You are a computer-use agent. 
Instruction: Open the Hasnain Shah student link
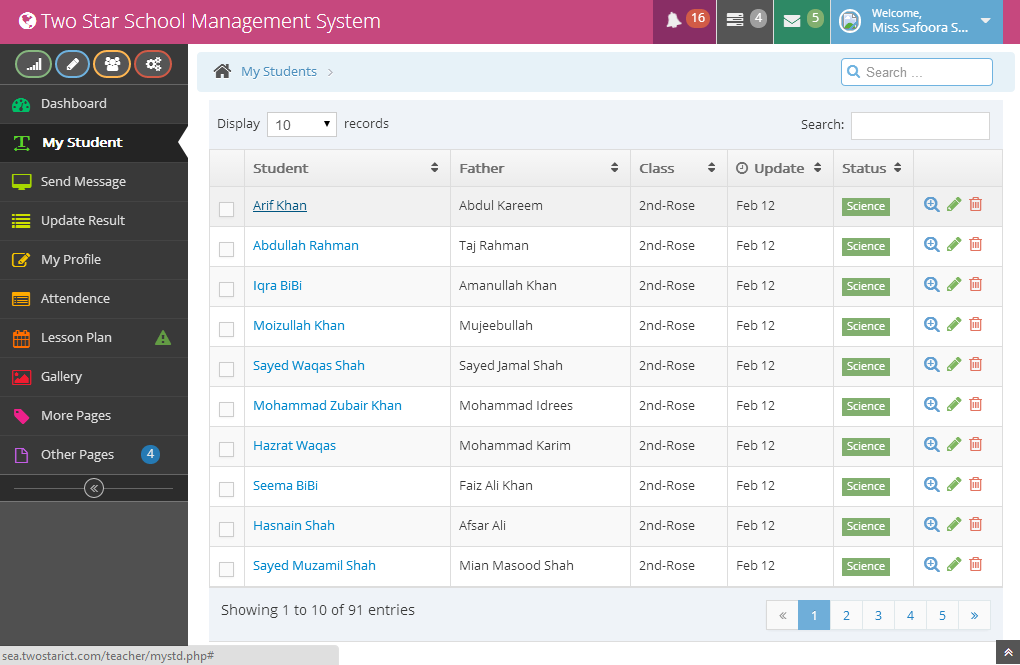pyautogui.click(x=293, y=525)
